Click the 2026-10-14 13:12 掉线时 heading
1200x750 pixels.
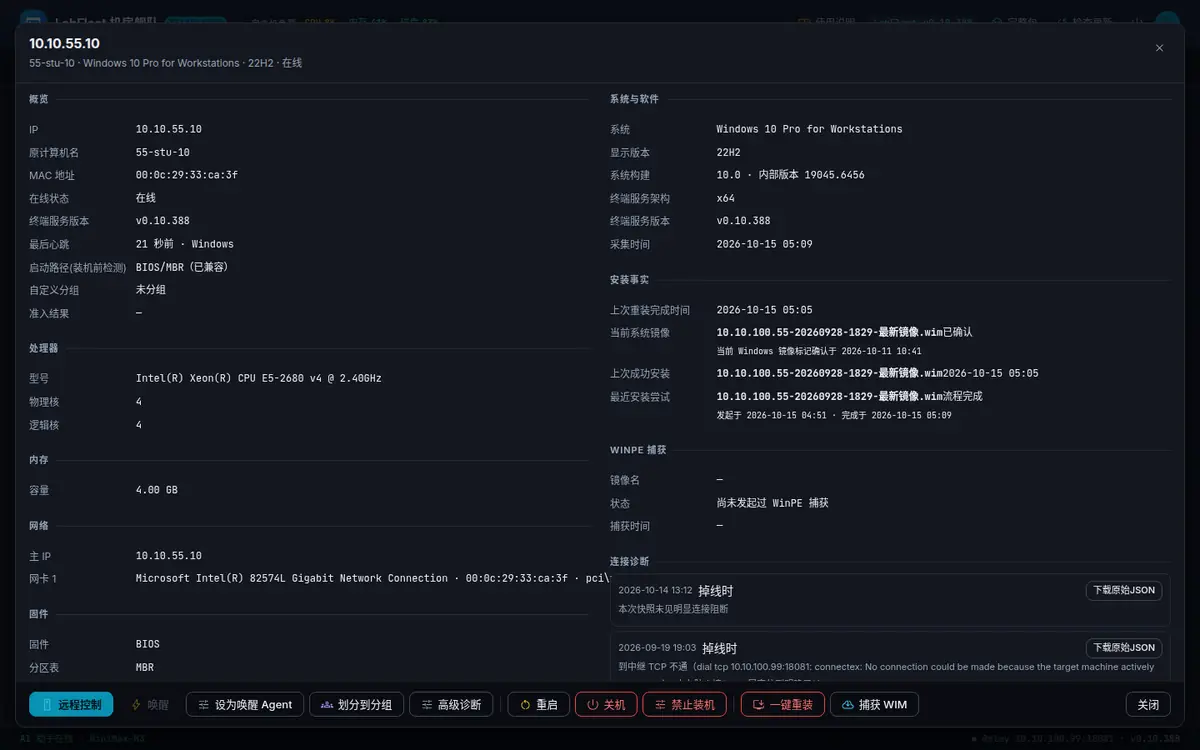(x=675, y=591)
